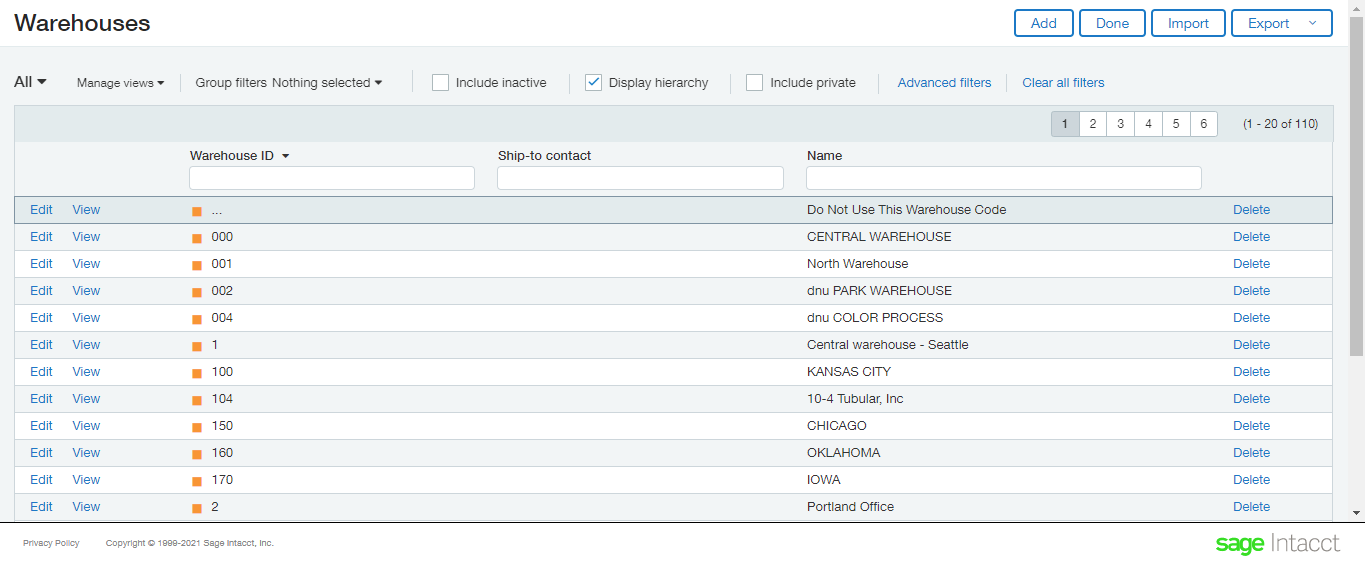Uncheck the Display hierarchy checkbox
The width and height of the screenshot is (1365, 563).
[x=593, y=83]
